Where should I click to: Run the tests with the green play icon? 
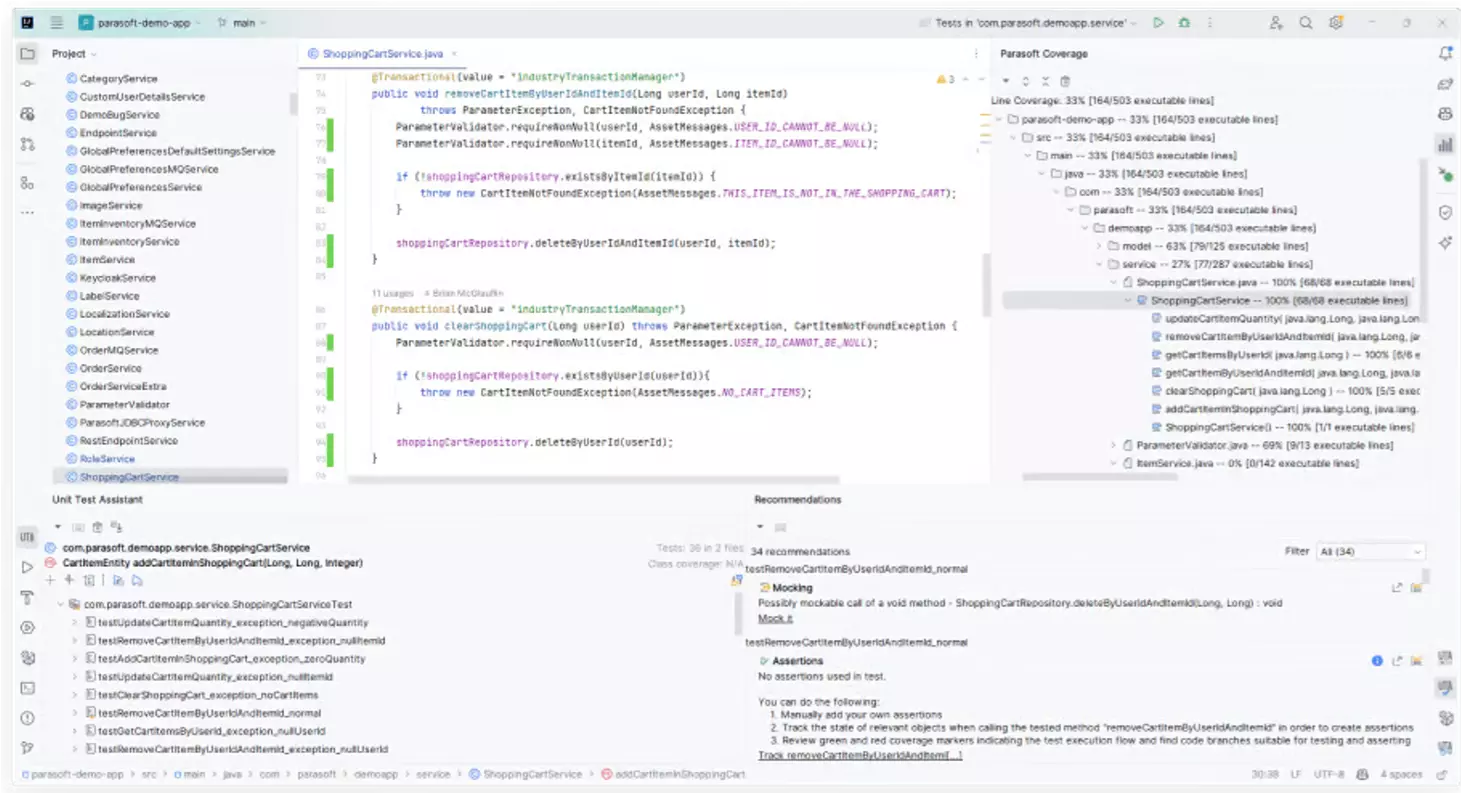pyautogui.click(x=1158, y=23)
